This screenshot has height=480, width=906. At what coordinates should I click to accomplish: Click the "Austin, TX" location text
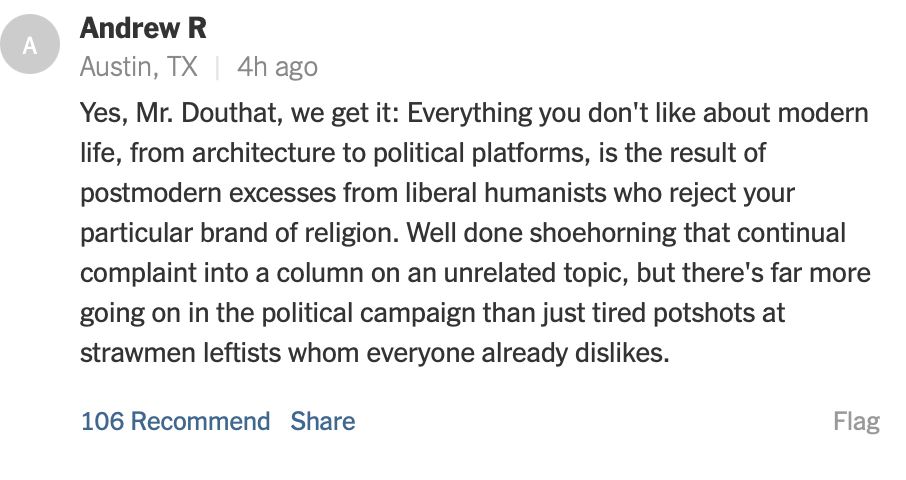click(139, 67)
